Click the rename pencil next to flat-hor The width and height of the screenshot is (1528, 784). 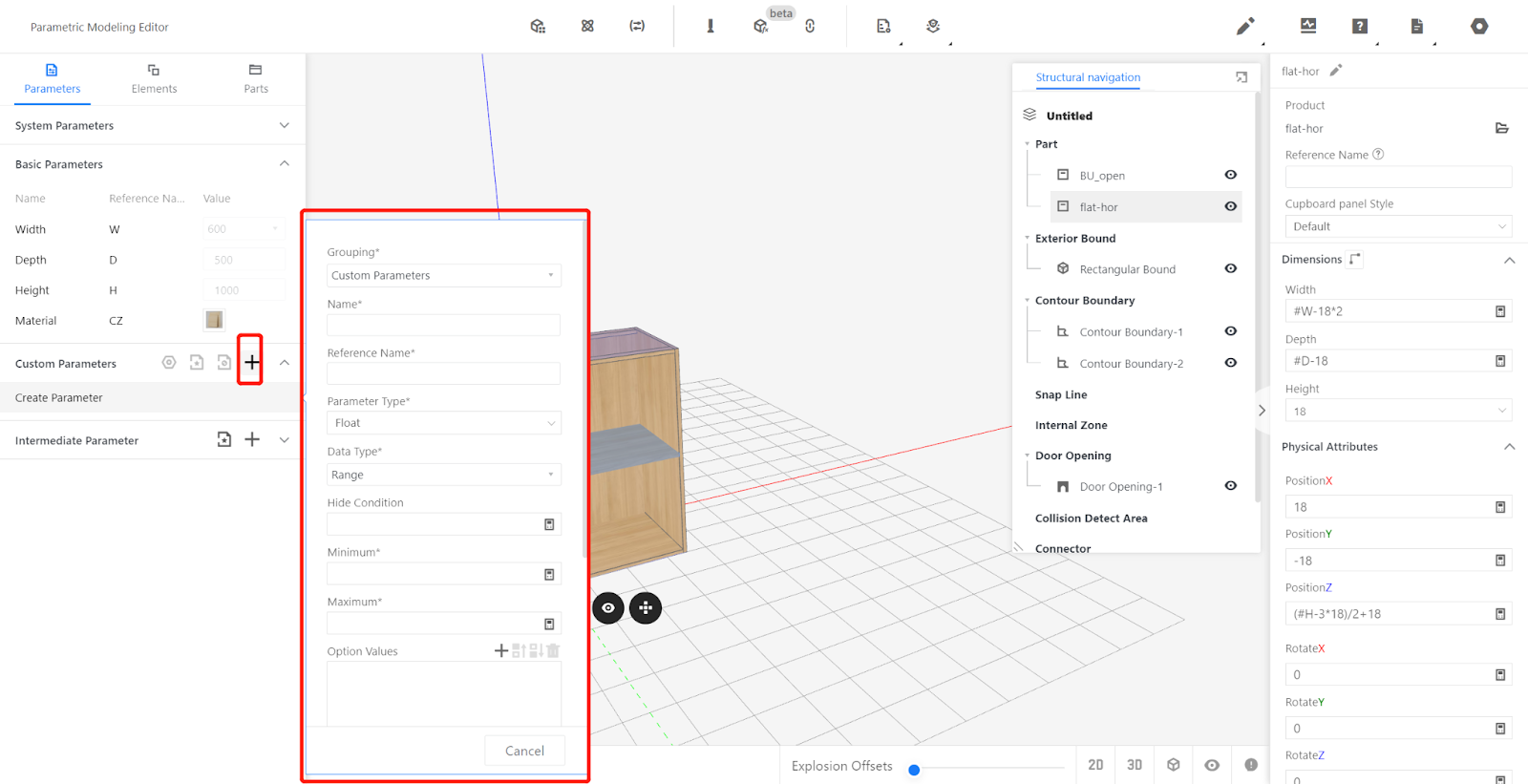[x=1336, y=71]
